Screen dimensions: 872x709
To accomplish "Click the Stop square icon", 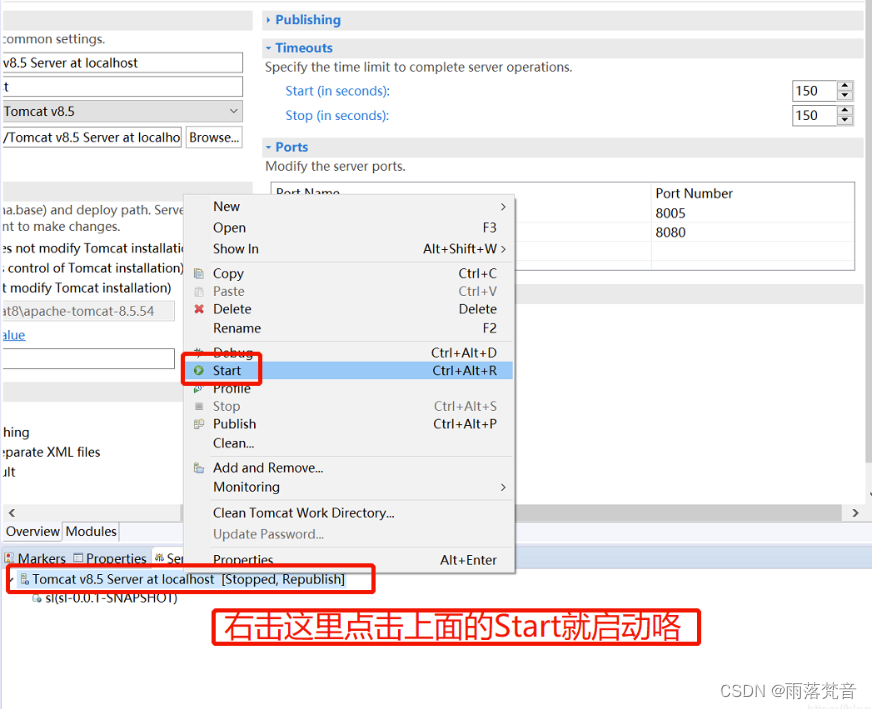I will click(197, 406).
